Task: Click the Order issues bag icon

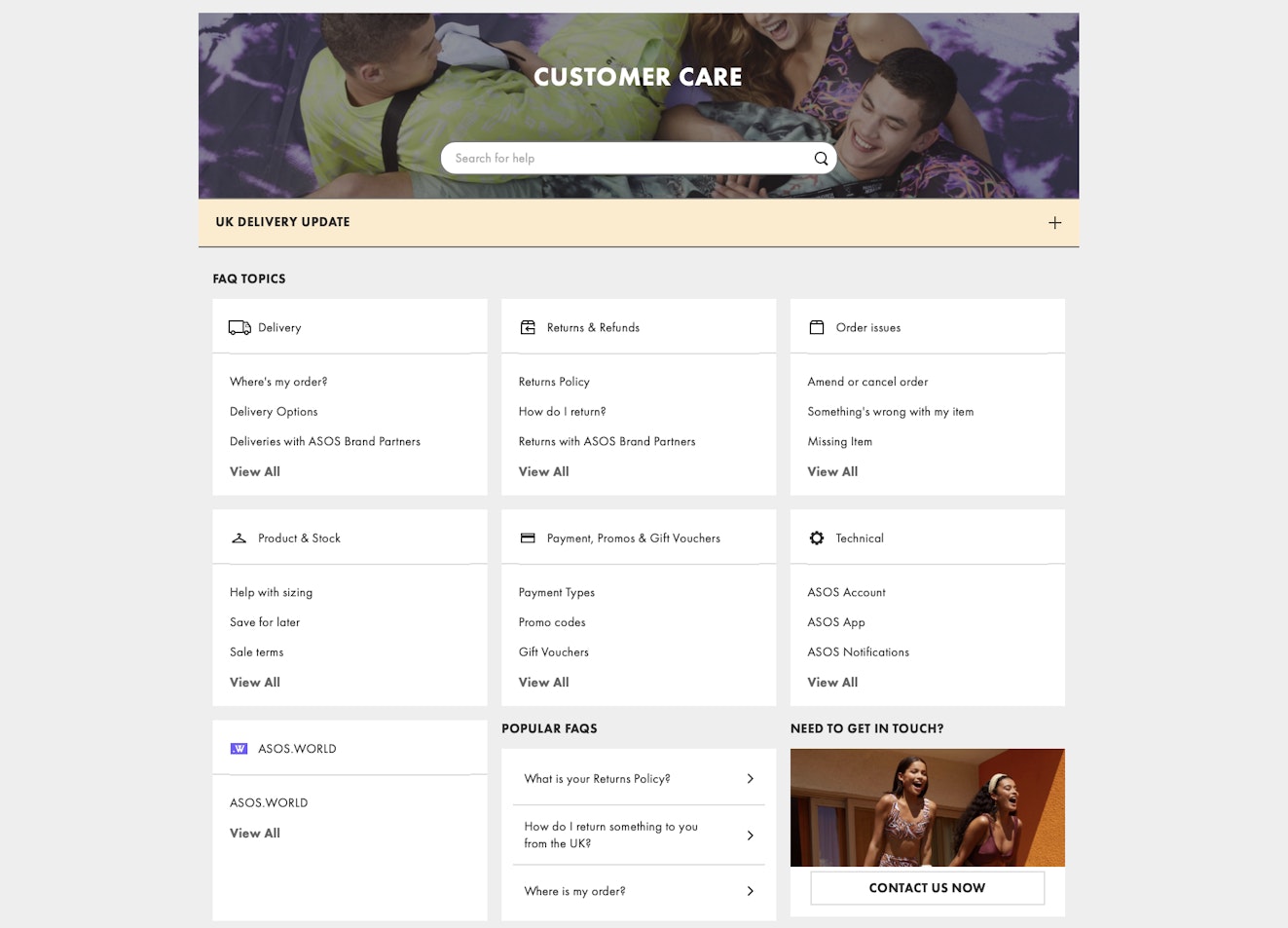Action: coord(817,328)
